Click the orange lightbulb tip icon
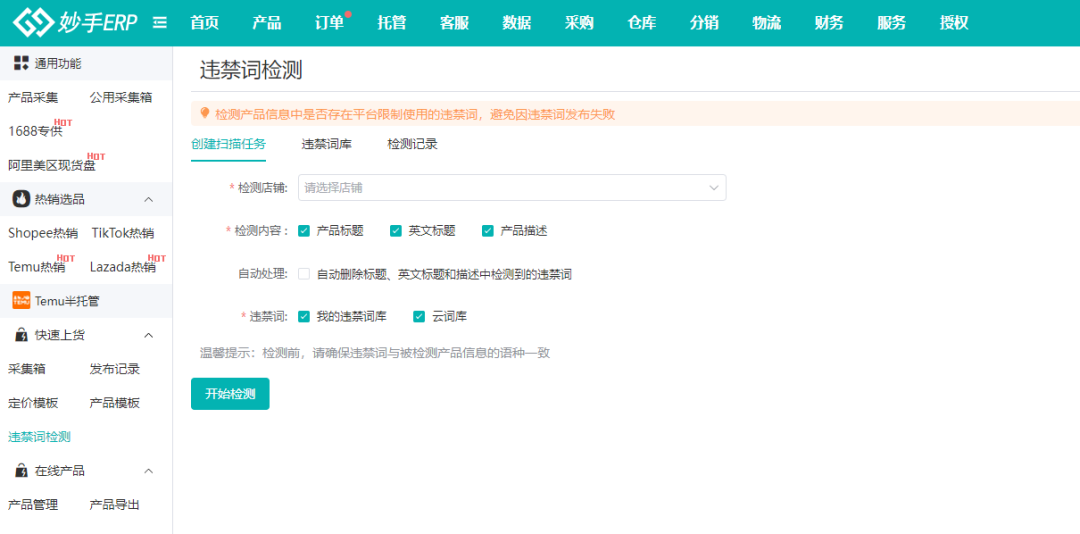Image resolution: width=1080 pixels, height=534 pixels. pos(205,113)
